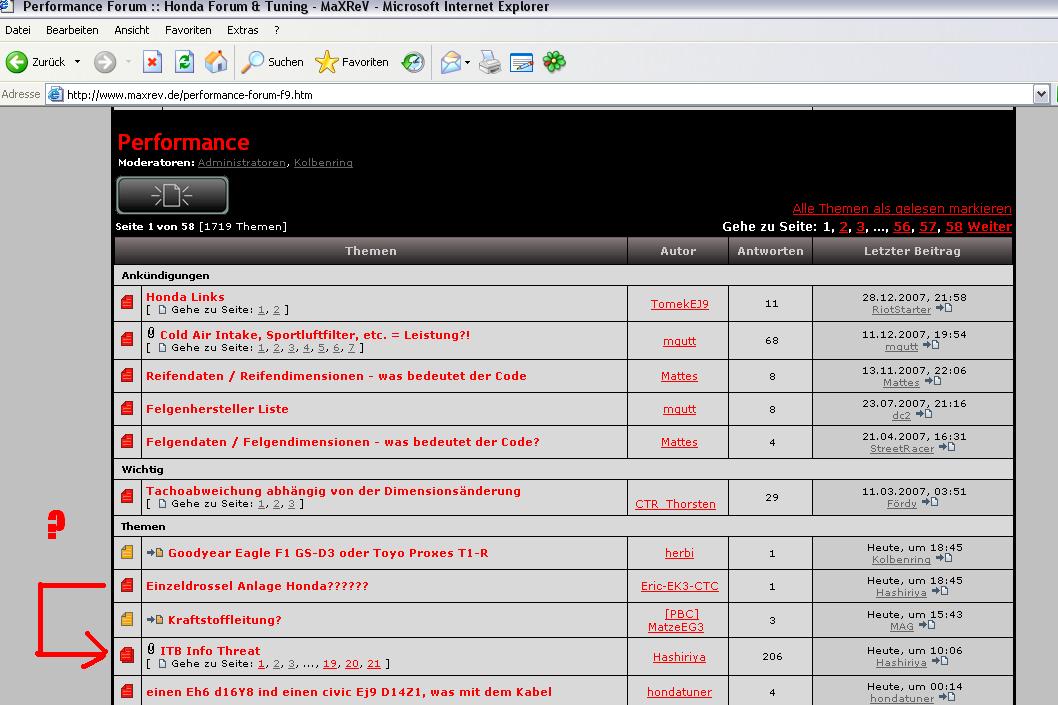Jump to last post in Kraftstoffleitung row
This screenshot has height=705, width=1058.
pyautogui.click(x=927, y=625)
